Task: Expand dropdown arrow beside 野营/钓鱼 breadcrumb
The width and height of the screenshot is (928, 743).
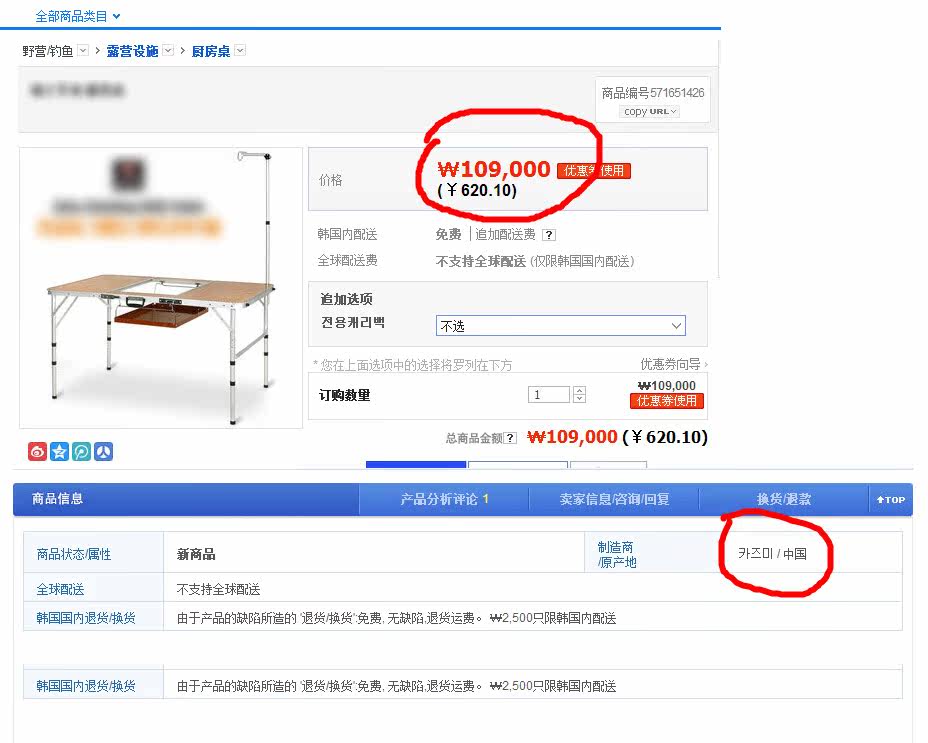Action: [83, 50]
